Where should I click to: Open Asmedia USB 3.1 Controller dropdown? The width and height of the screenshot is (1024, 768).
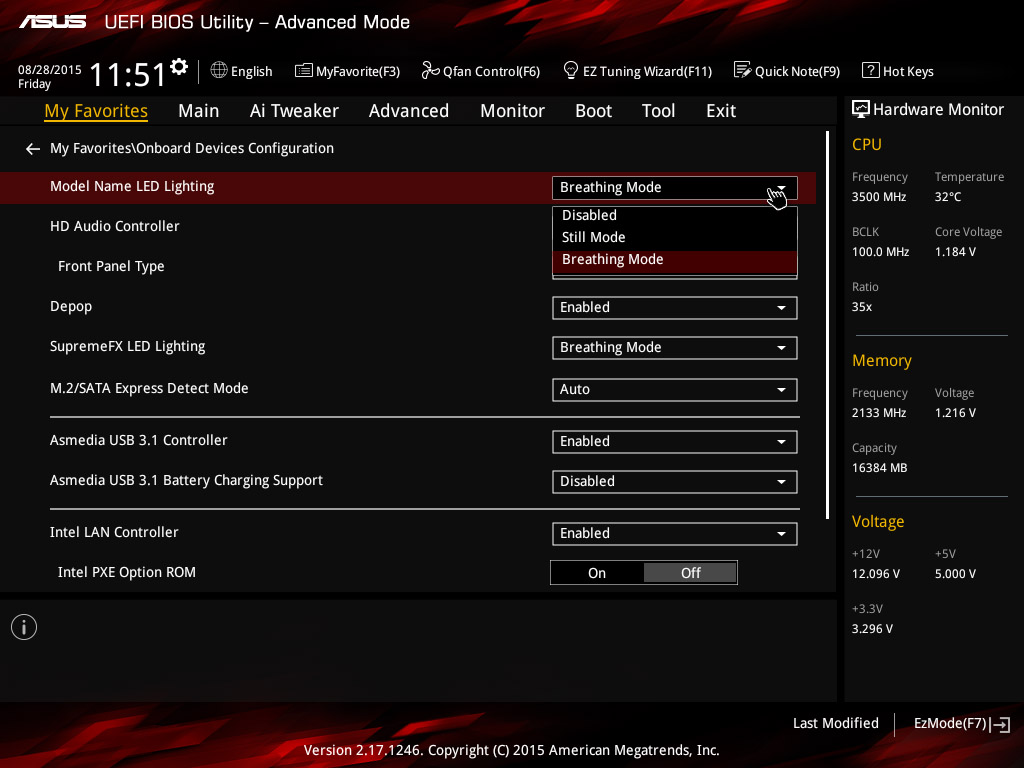pyautogui.click(x=675, y=441)
